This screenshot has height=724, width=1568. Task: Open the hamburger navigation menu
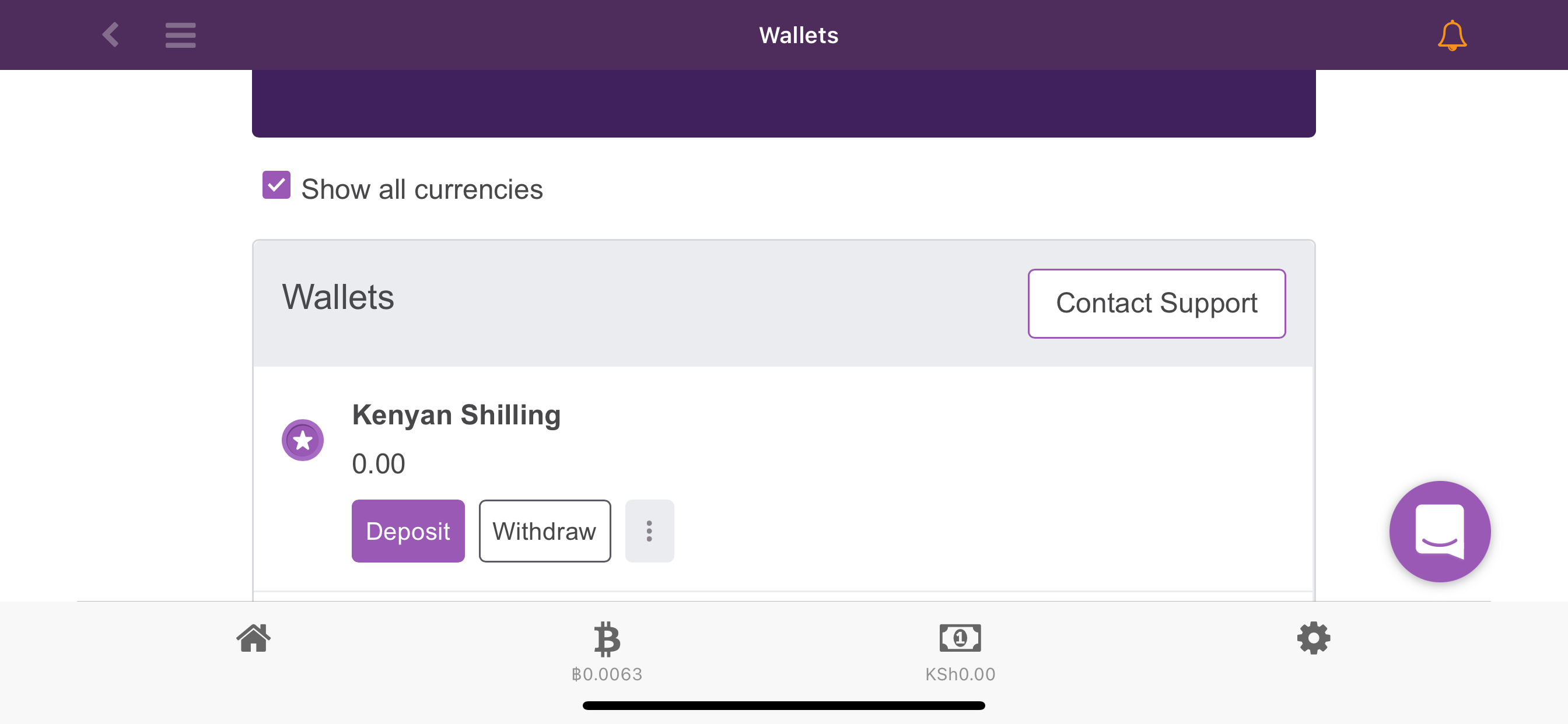tap(180, 36)
